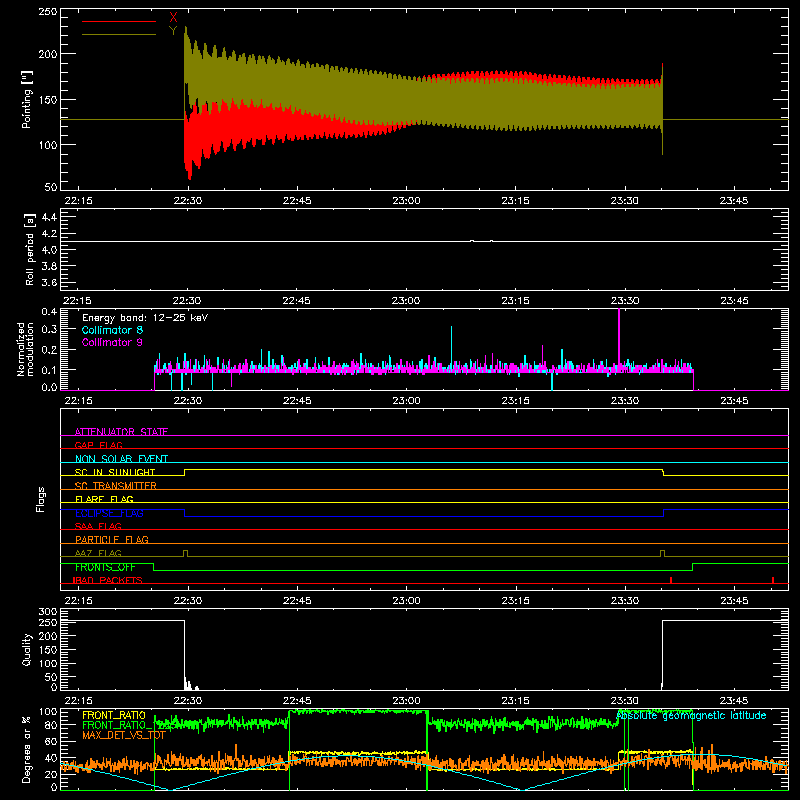Click the "Pointing" y-axis title

27,99
